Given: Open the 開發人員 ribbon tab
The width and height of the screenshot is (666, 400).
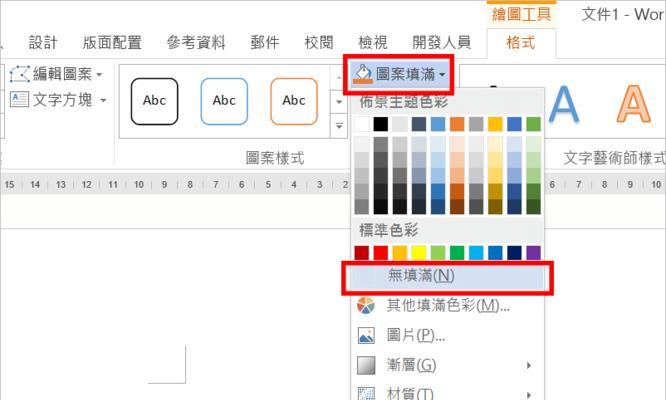Looking at the screenshot, I should pyautogui.click(x=442, y=42).
